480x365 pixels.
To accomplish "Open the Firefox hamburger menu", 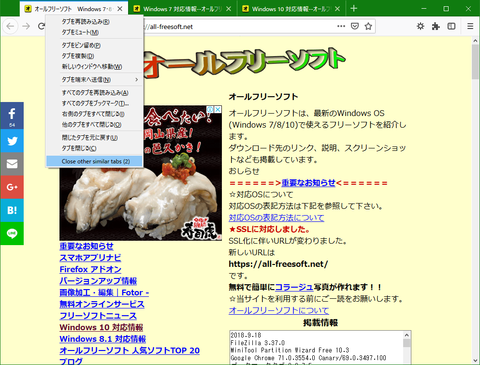I will tap(470, 26).
